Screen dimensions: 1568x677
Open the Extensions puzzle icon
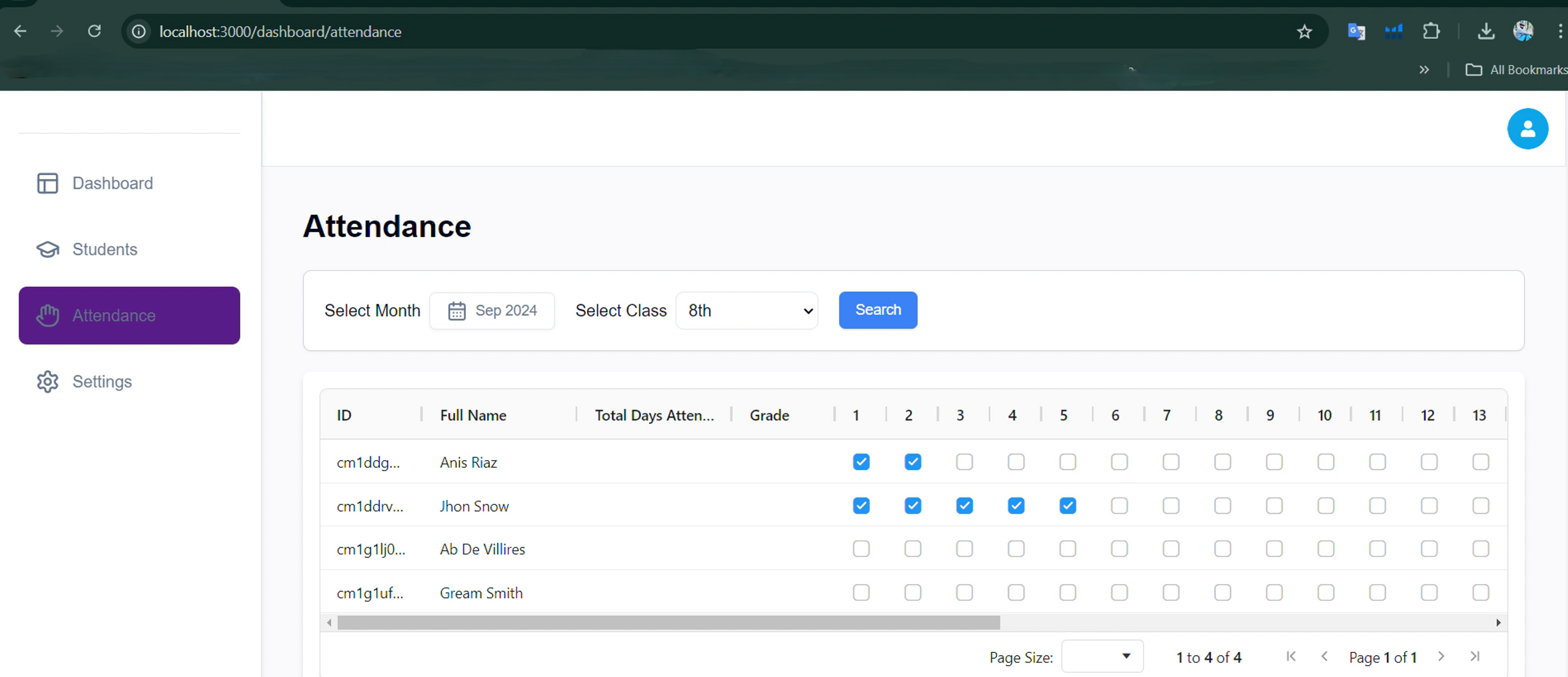tap(1431, 31)
